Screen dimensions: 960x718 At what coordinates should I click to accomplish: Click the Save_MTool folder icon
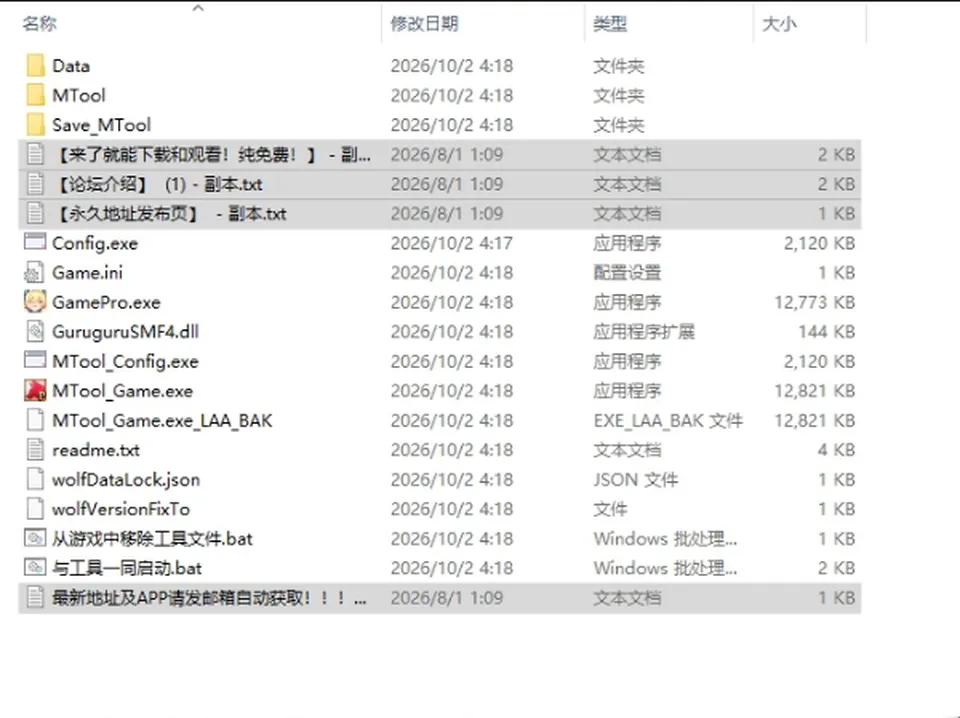coord(36,125)
